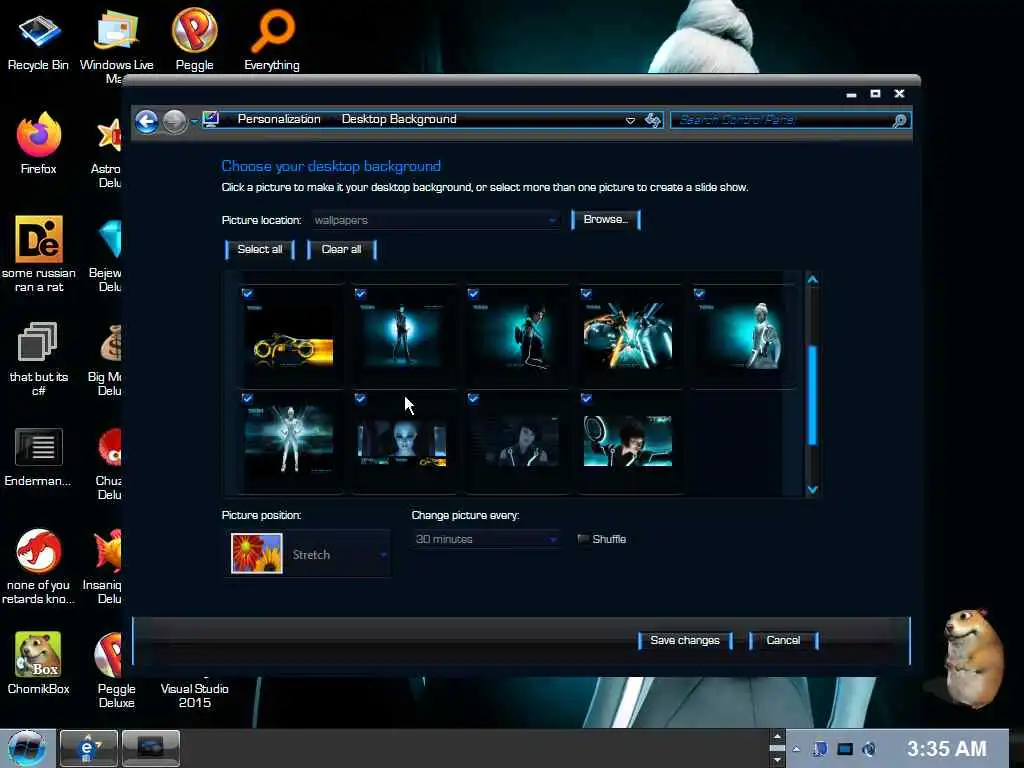This screenshot has height=768, width=1024.
Task: Refresh the address bar location
Action: [652, 120]
